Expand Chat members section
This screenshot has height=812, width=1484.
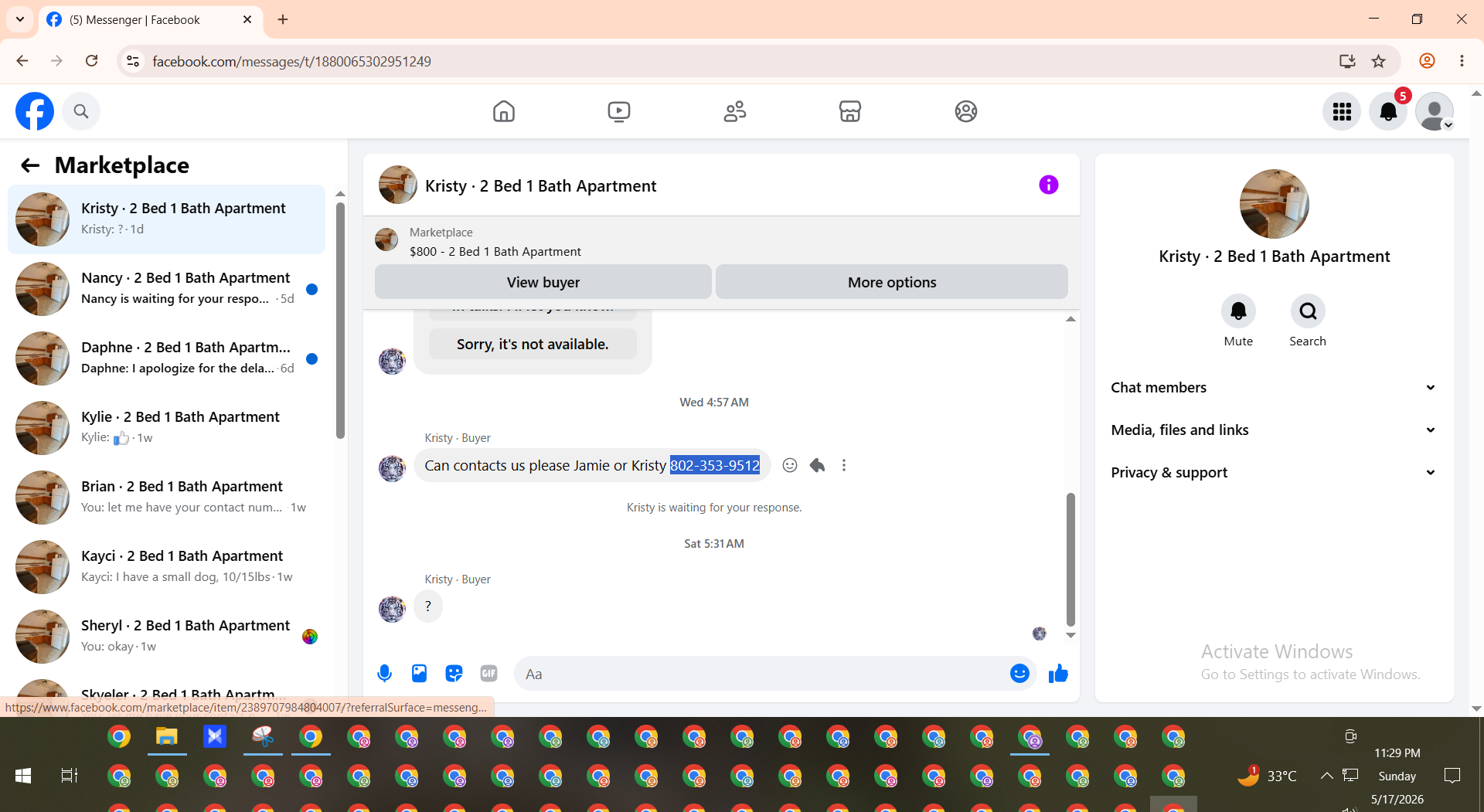click(x=1274, y=388)
